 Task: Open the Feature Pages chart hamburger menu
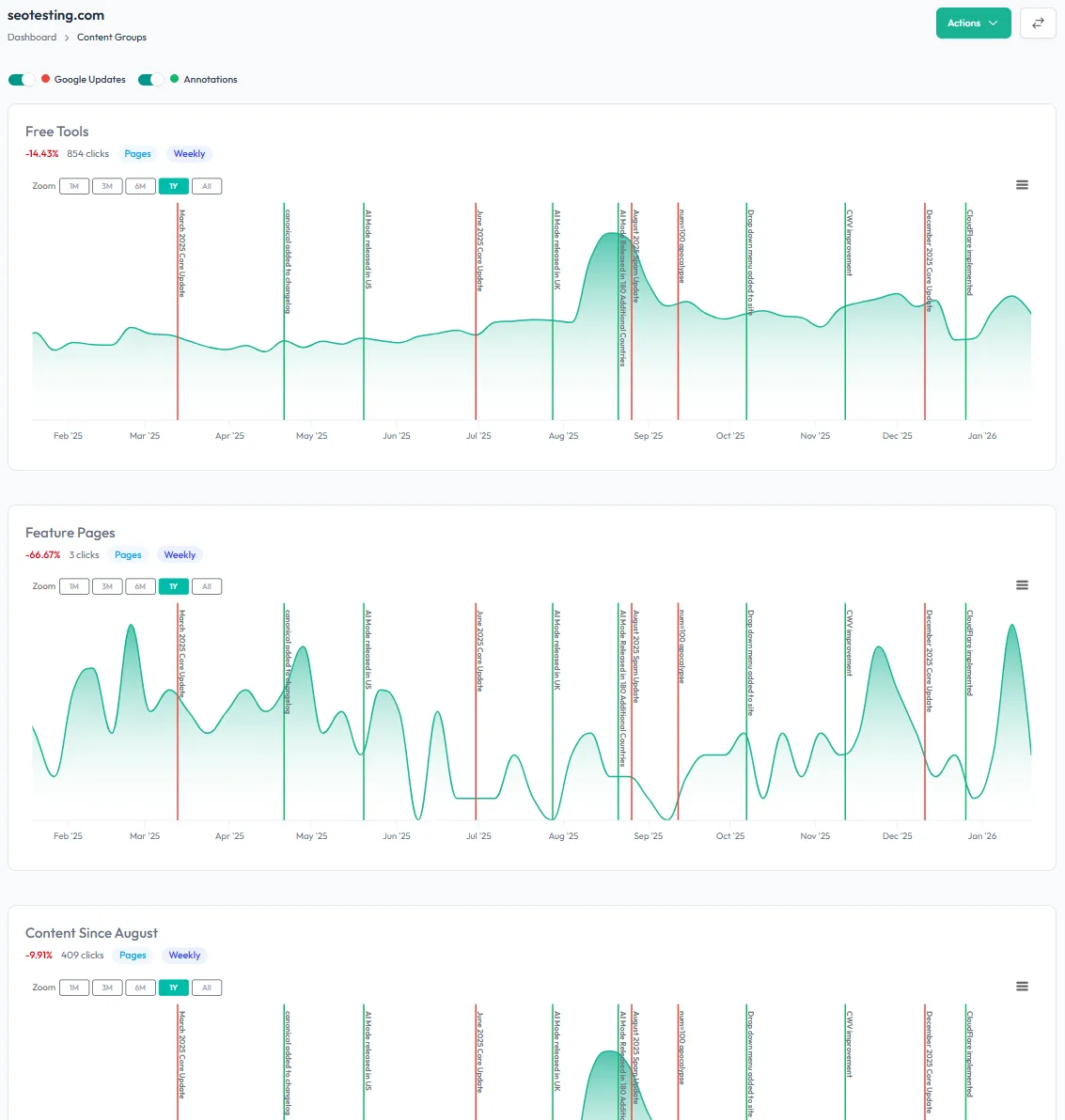tap(1022, 584)
